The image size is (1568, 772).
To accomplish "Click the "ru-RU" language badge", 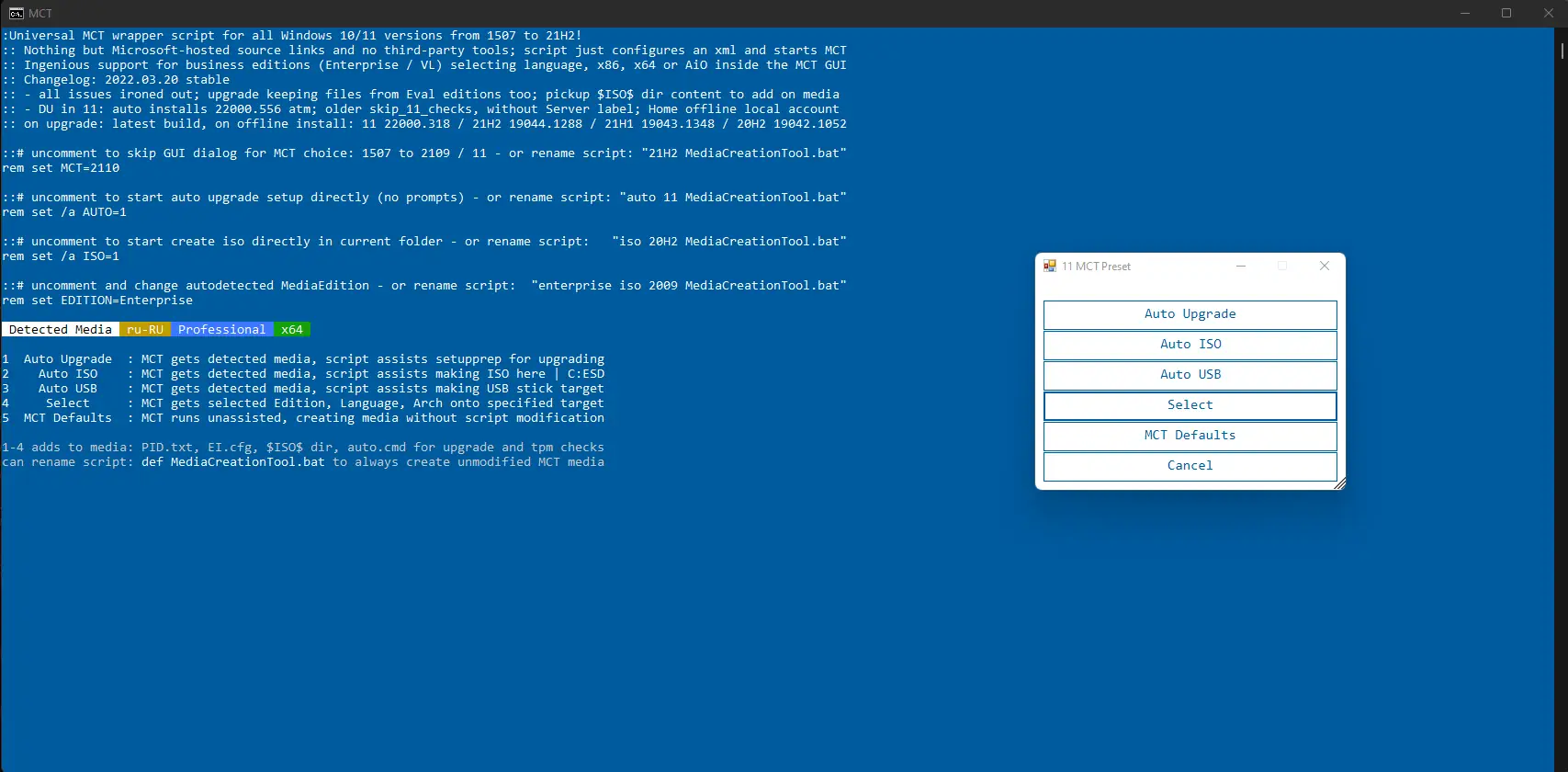I will 145,330.
